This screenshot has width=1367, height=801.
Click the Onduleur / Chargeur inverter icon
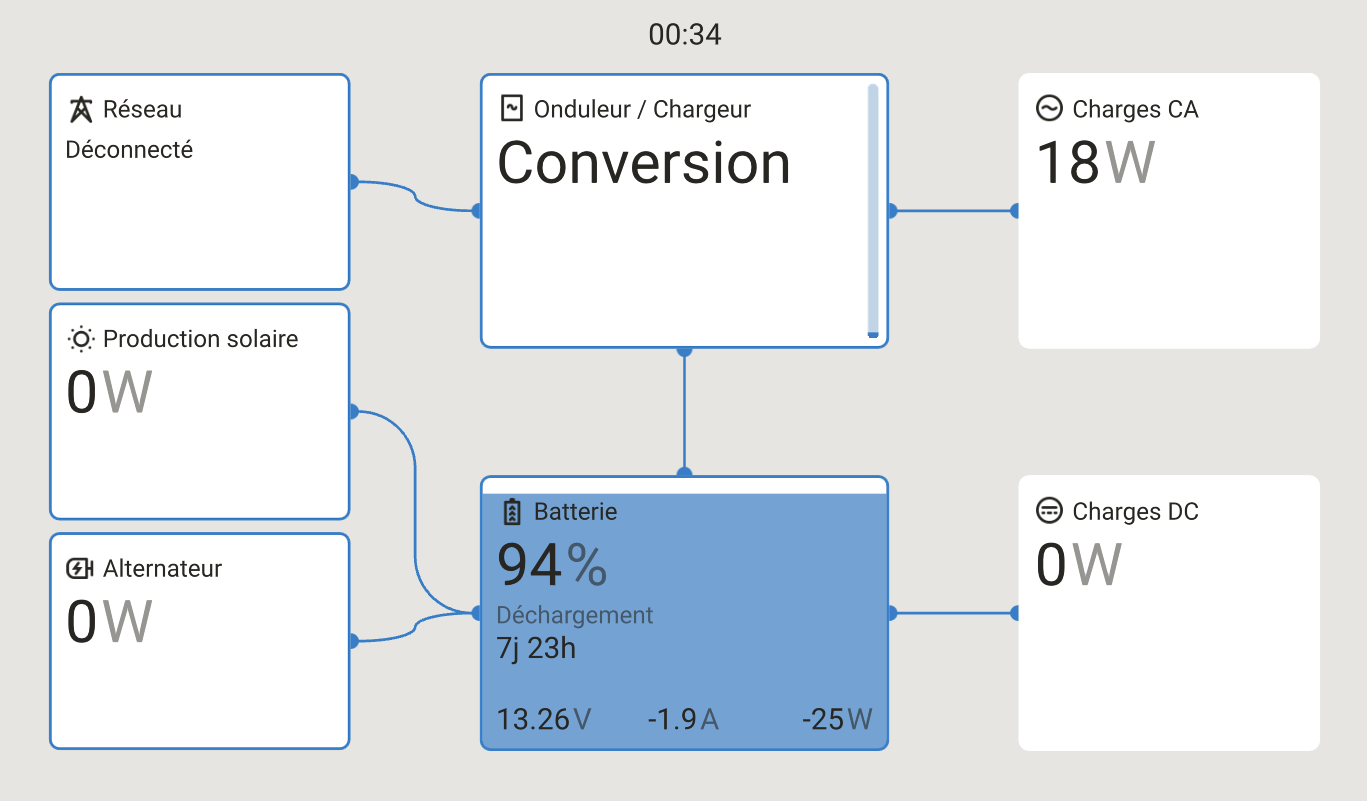click(x=511, y=108)
